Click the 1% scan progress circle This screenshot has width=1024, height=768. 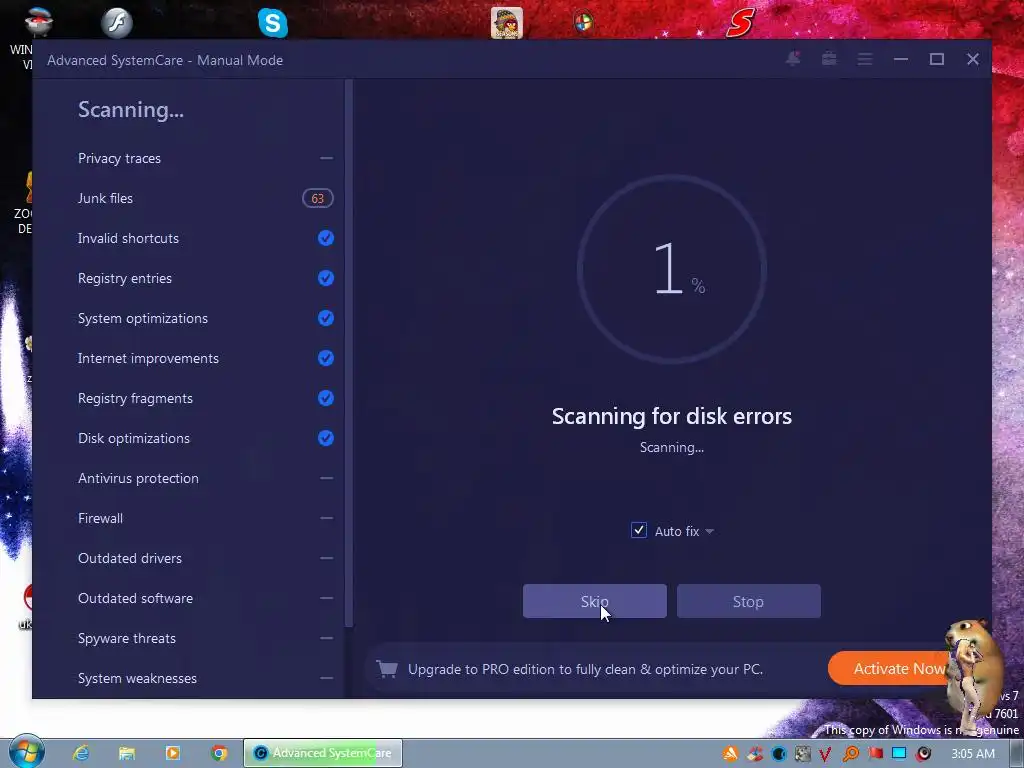pyautogui.click(x=671, y=268)
